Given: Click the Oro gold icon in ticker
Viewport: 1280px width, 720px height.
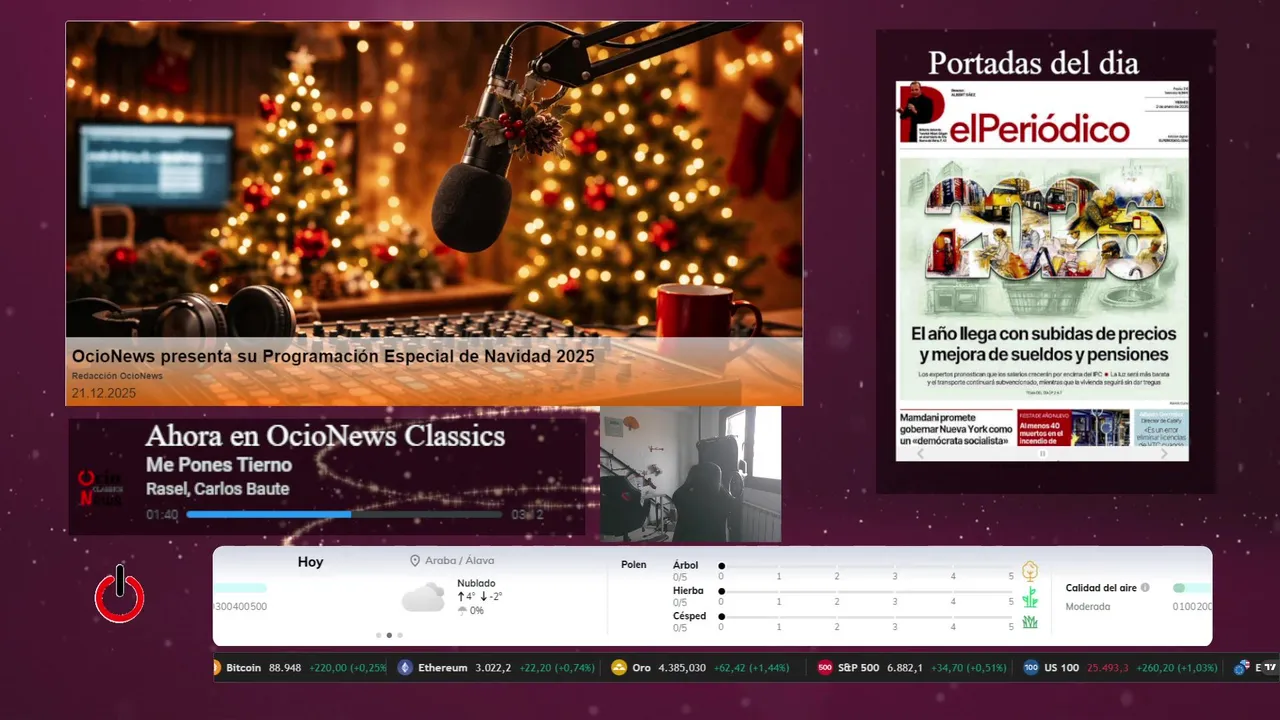Looking at the screenshot, I should [x=619, y=668].
